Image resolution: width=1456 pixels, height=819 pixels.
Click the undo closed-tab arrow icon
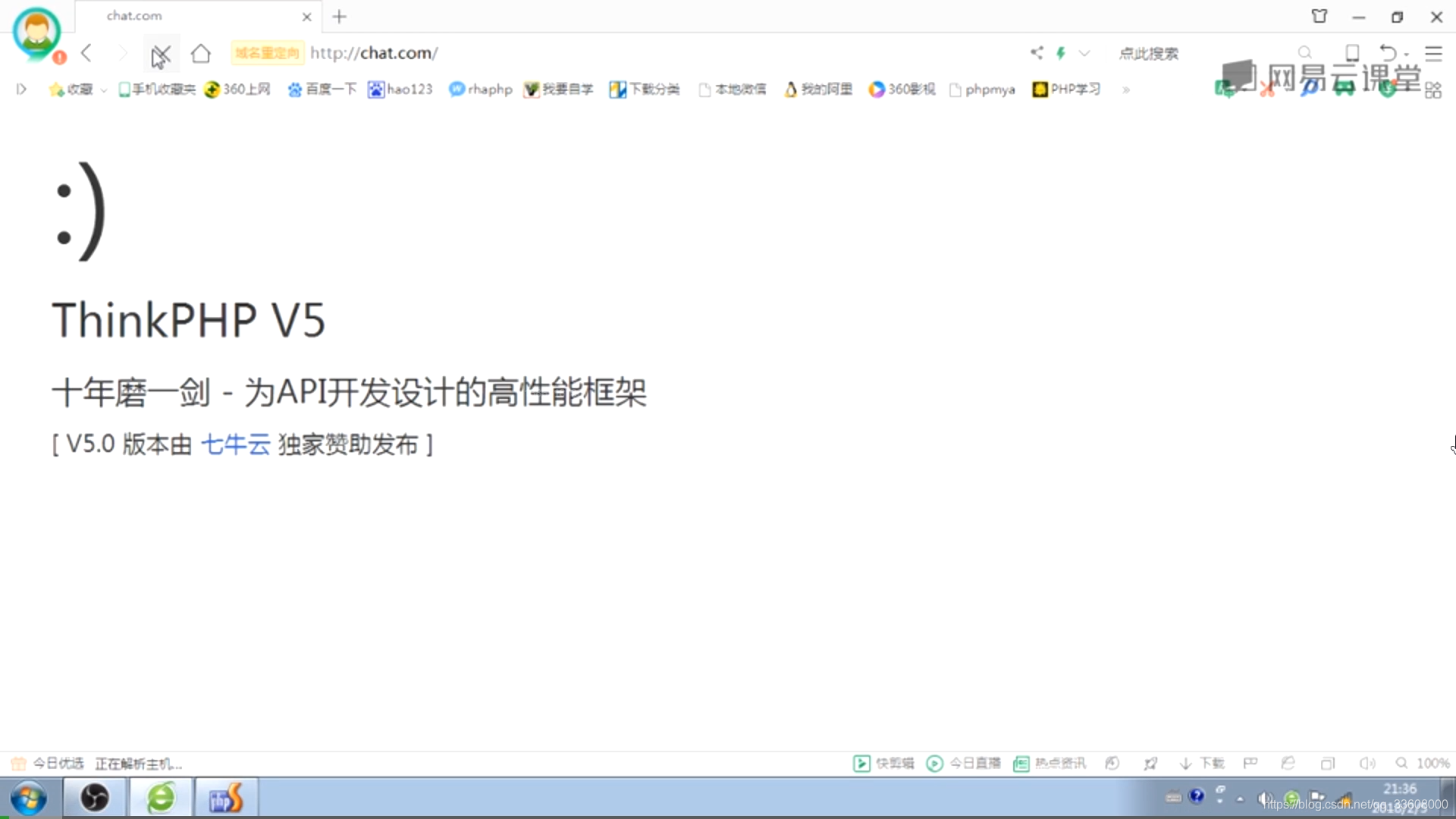pyautogui.click(x=1387, y=52)
